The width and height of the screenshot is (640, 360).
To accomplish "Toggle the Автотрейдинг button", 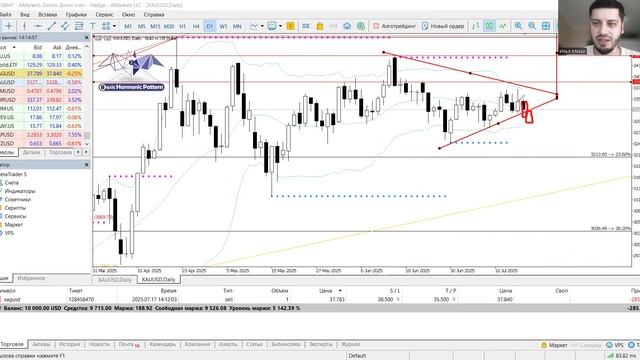I will [x=394, y=26].
